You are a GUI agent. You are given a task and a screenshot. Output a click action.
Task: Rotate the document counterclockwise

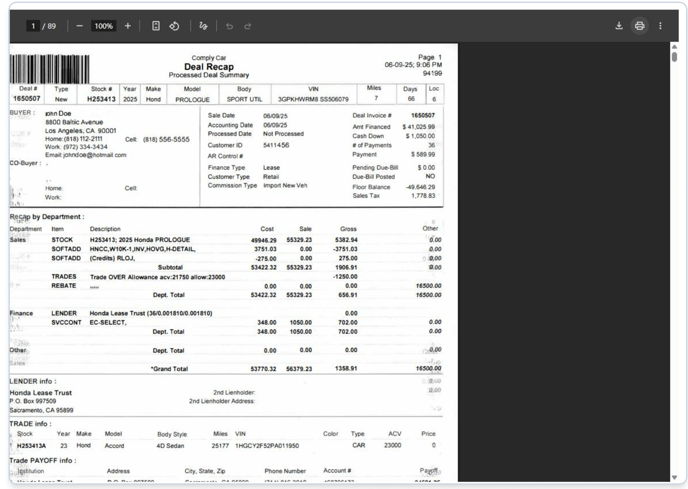coord(174,26)
